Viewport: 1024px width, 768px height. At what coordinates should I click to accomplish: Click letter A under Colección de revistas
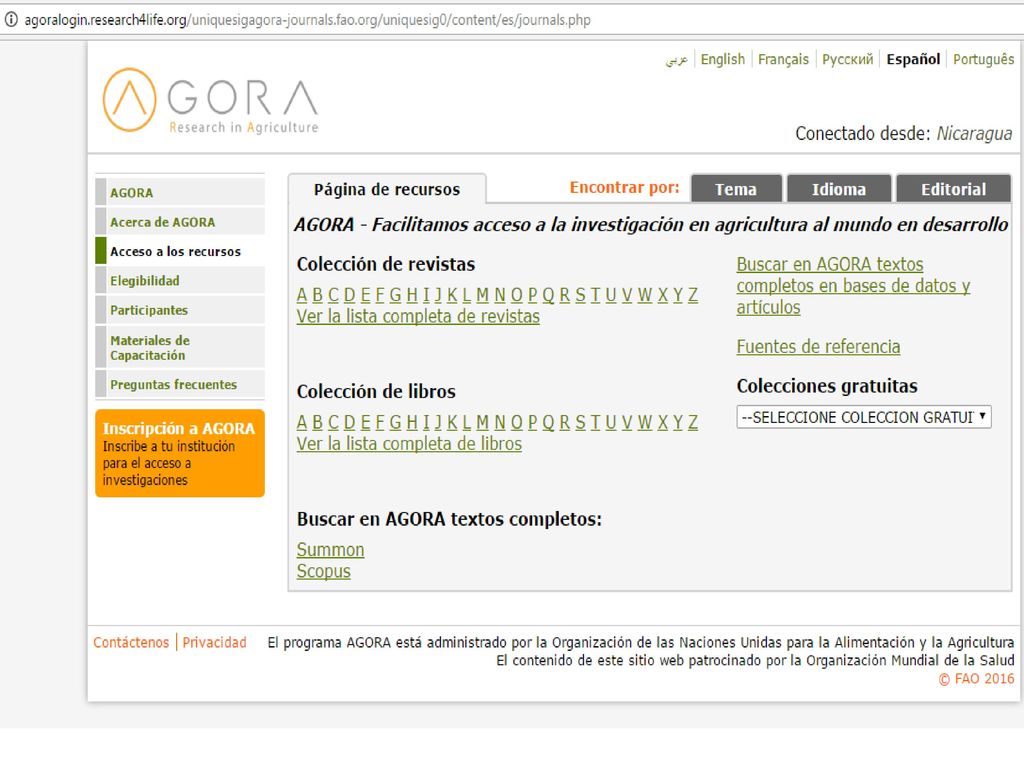[x=302, y=295]
